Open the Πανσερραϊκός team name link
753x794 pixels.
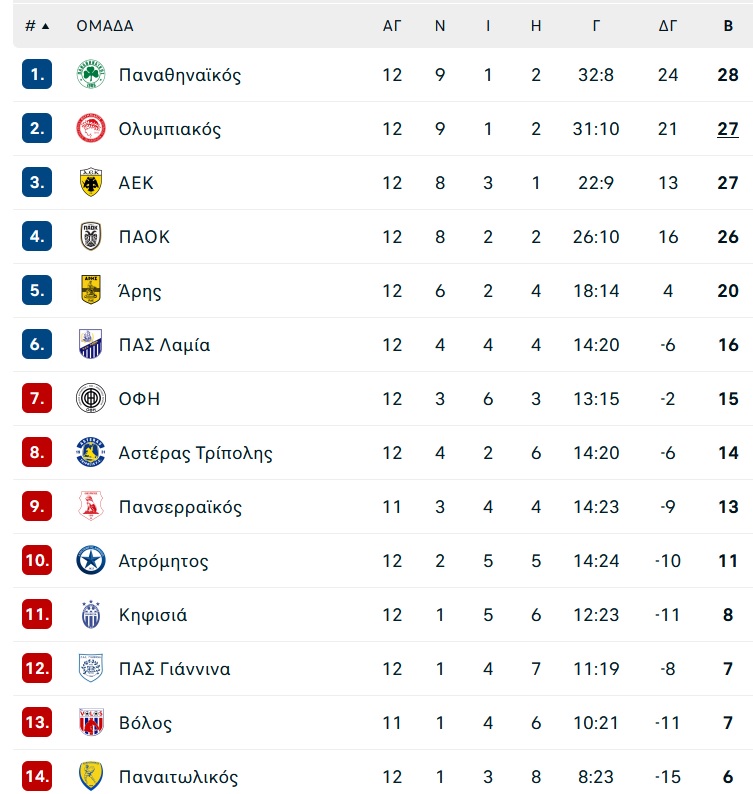click(180, 507)
